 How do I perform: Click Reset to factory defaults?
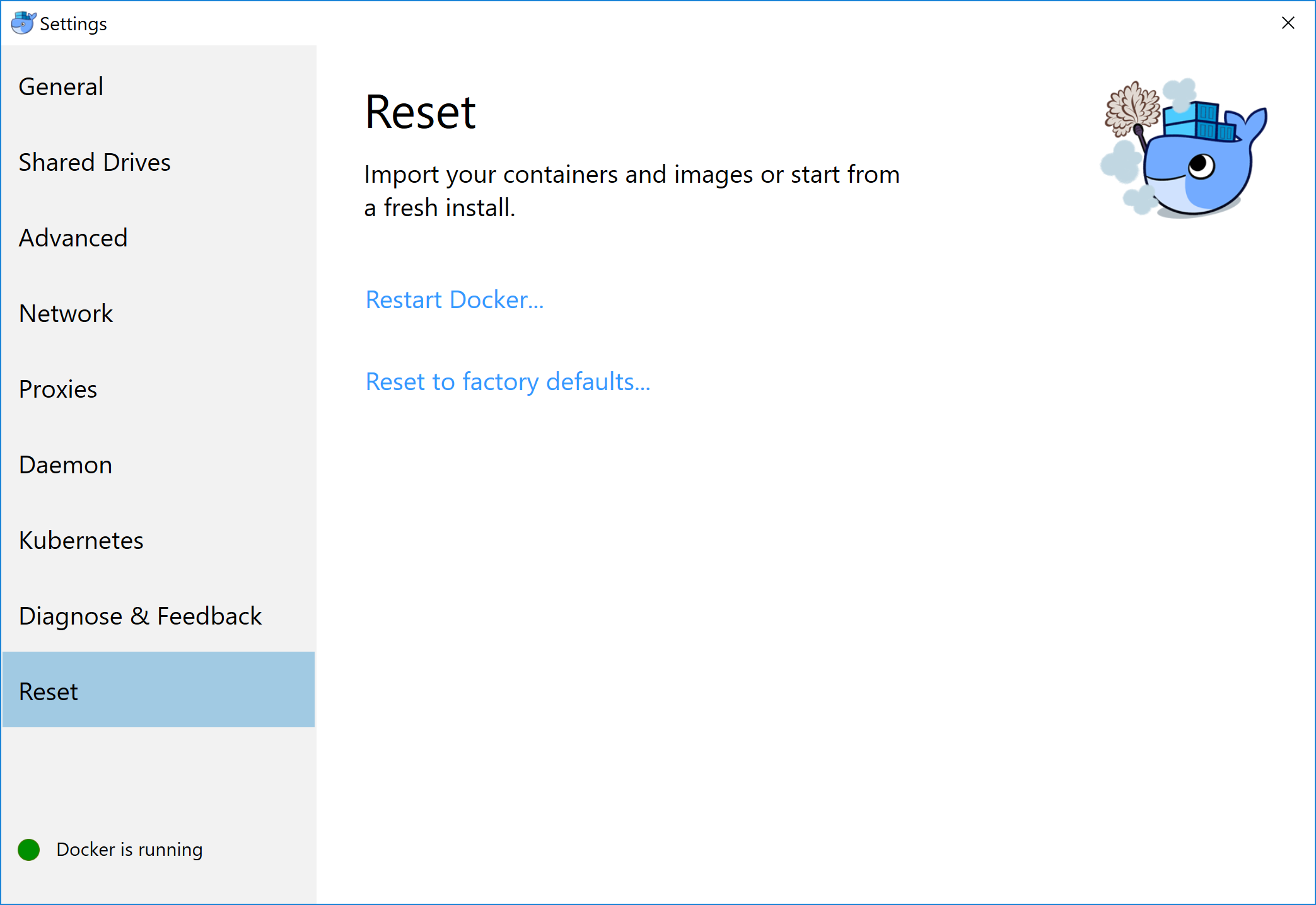[x=508, y=382]
